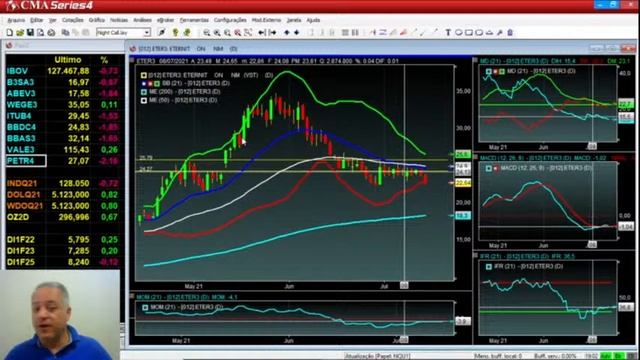
Task: Open the Ajuda menu
Action: pyautogui.click(x=313, y=20)
